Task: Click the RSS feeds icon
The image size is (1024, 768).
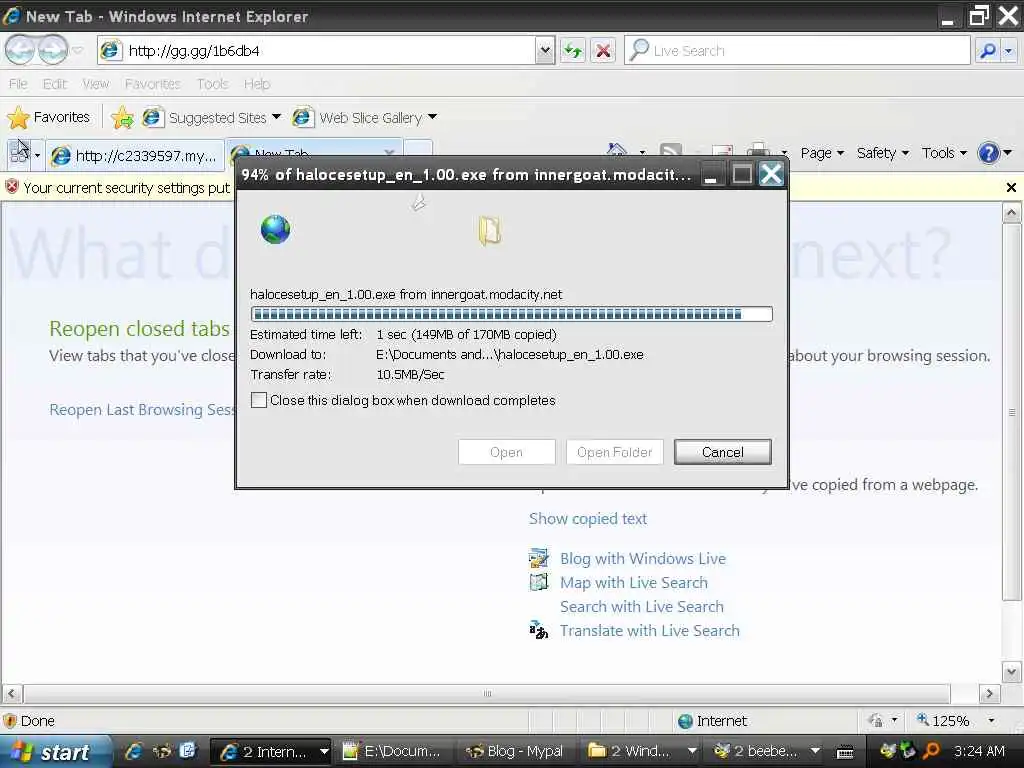Action: [x=671, y=153]
